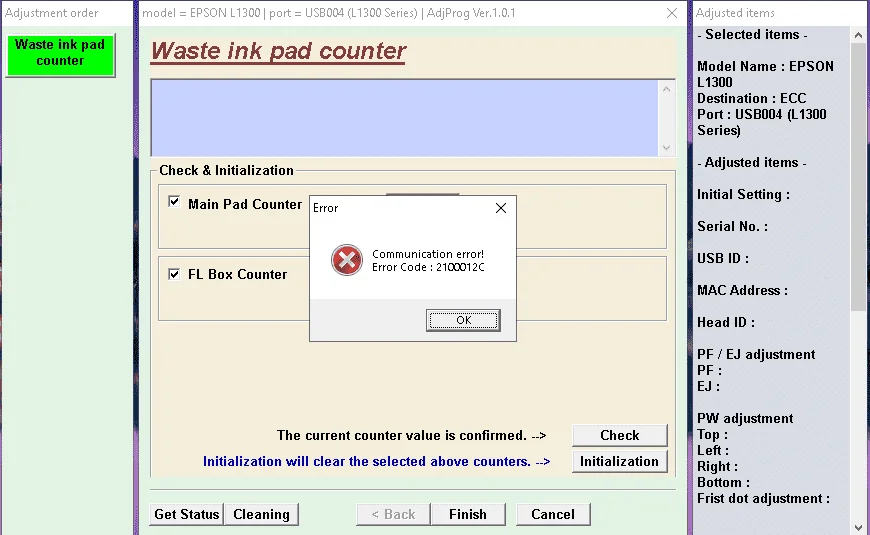Click 'MAC Address :' entry

[742, 290]
